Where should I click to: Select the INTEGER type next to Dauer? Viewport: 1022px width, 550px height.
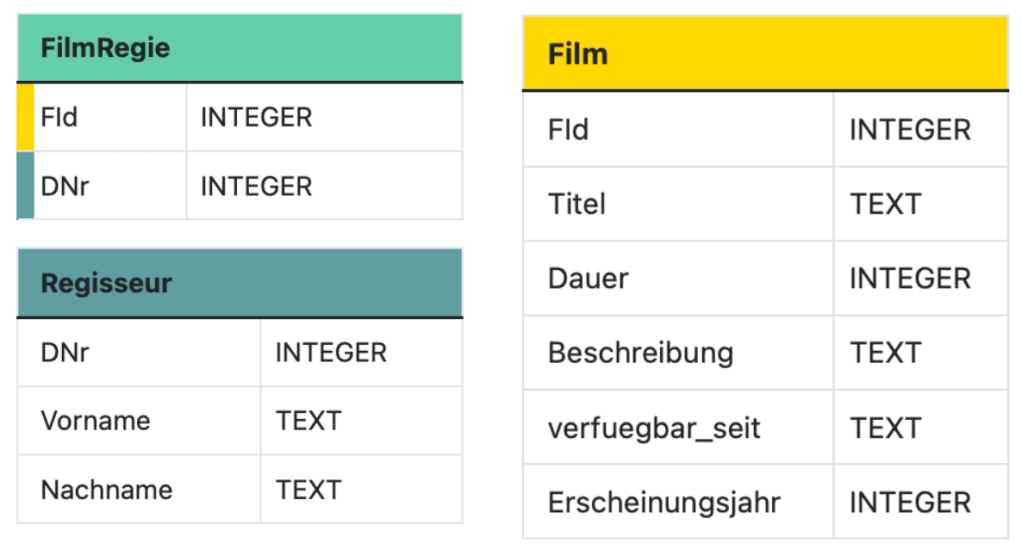[x=910, y=278]
